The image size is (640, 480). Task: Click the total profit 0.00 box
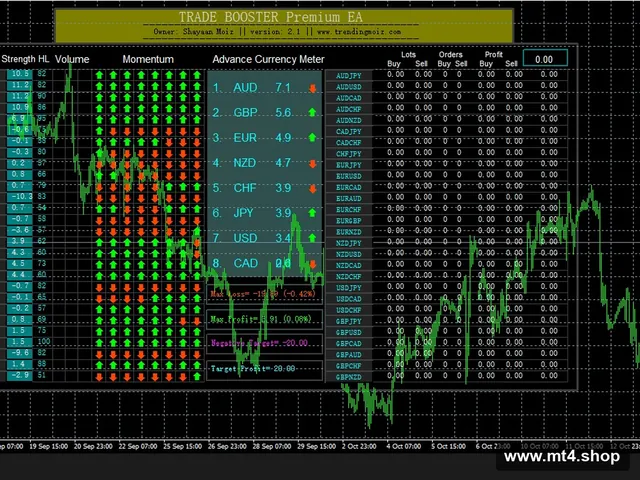545,59
